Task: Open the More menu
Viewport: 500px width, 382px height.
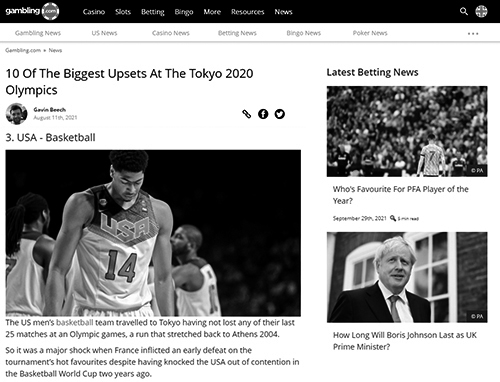Action: point(212,12)
